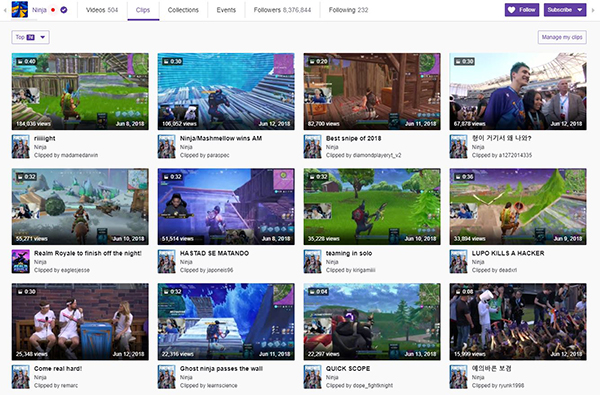Click the red live indicator dot
This screenshot has width=600, height=395.
click(x=53, y=10)
